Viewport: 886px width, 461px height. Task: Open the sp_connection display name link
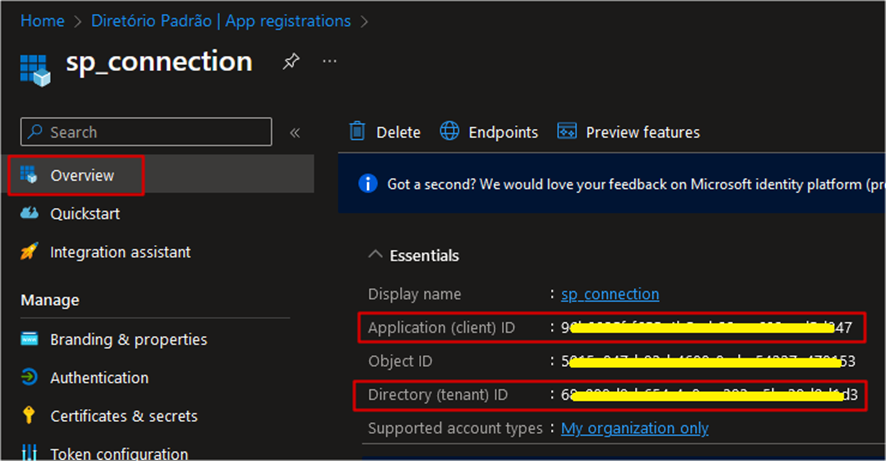point(610,294)
